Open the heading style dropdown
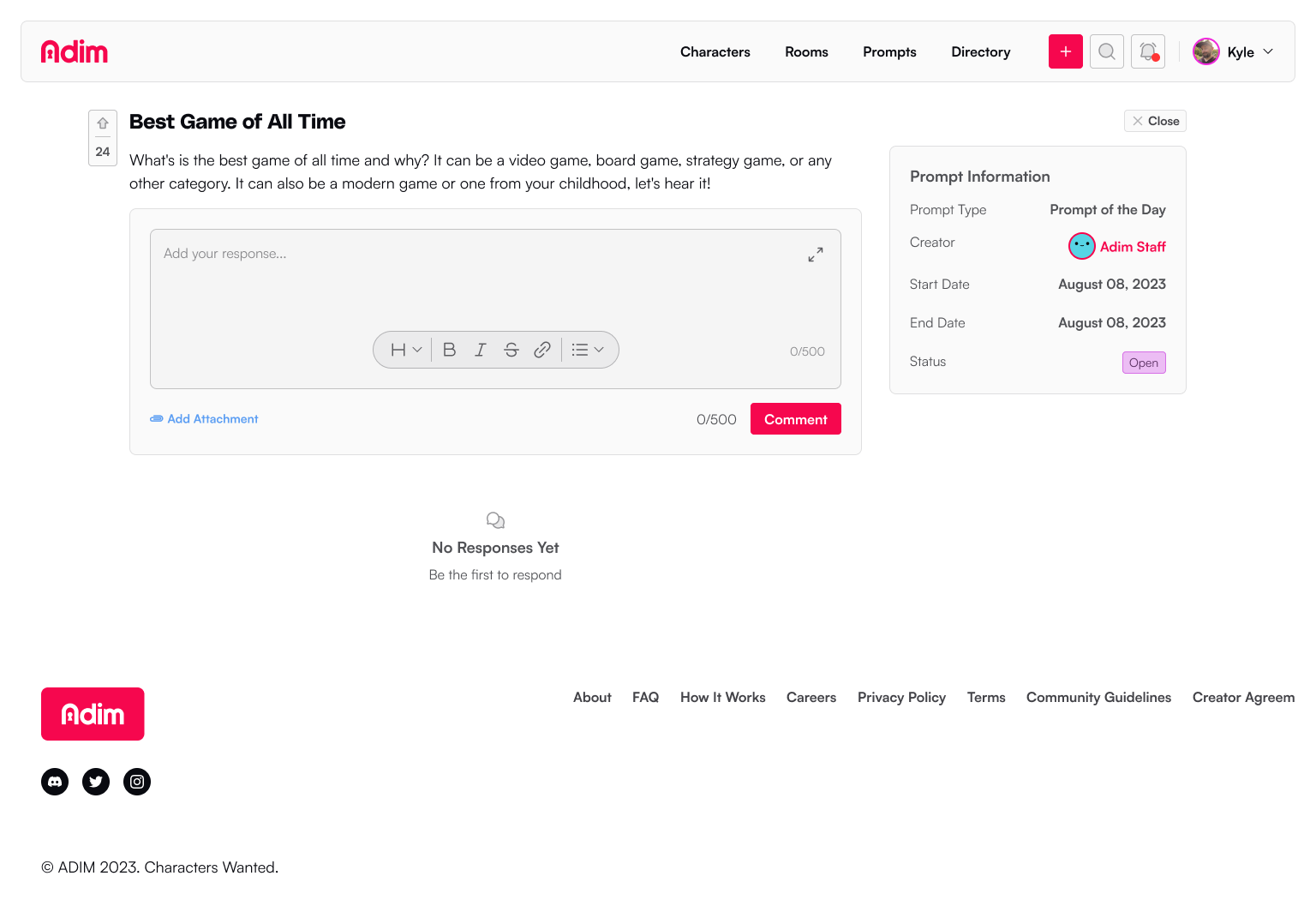Viewport: 1316px width, 918px height. click(x=406, y=350)
